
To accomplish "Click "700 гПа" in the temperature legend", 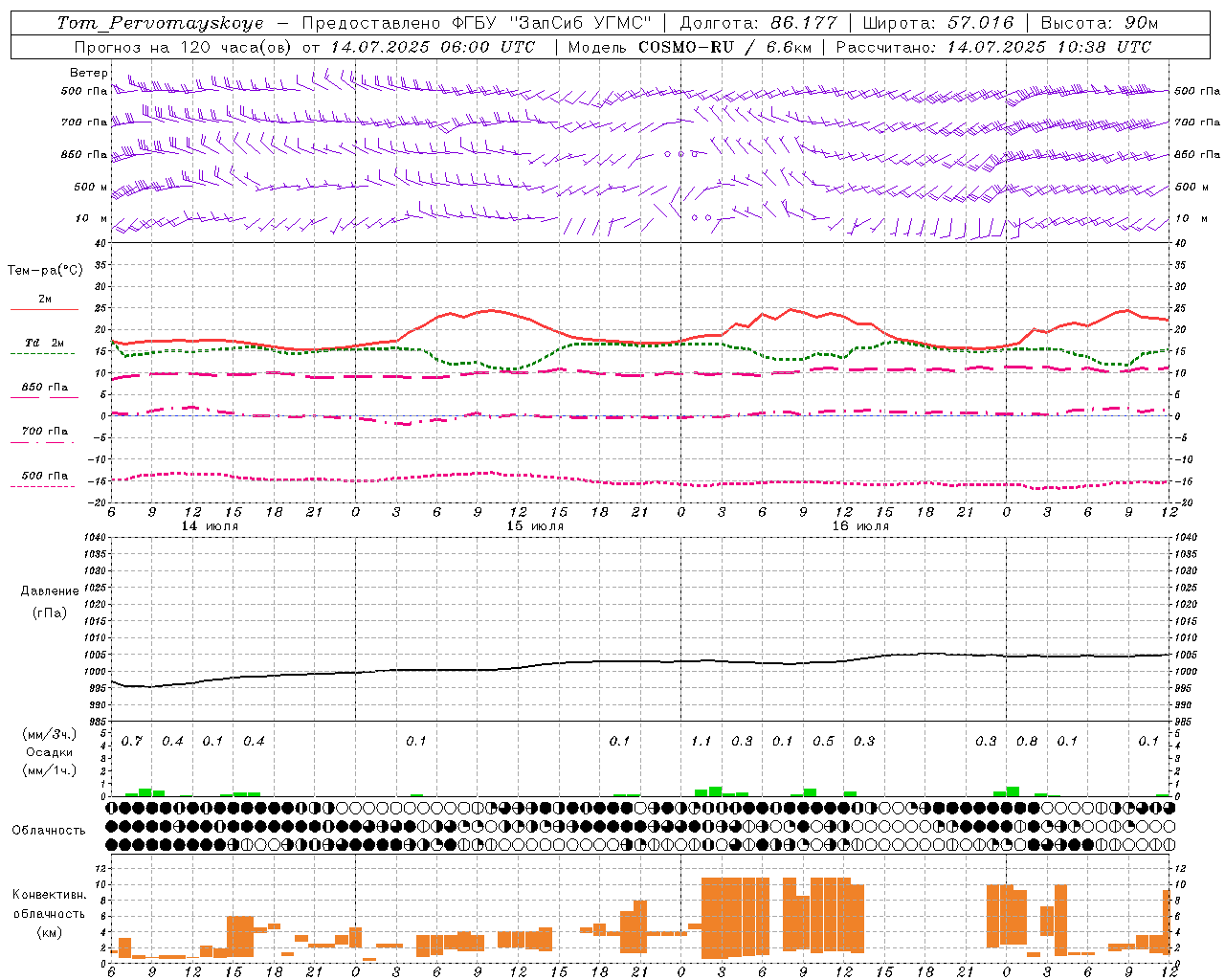I will (45, 432).
